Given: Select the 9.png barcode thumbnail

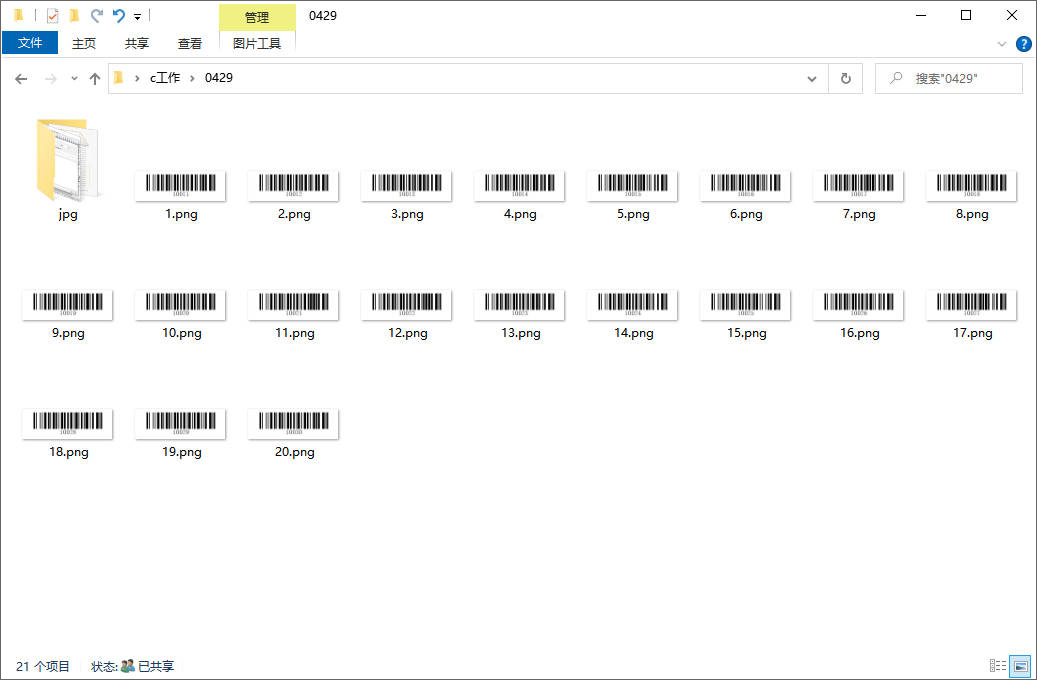Looking at the screenshot, I should click(67, 305).
